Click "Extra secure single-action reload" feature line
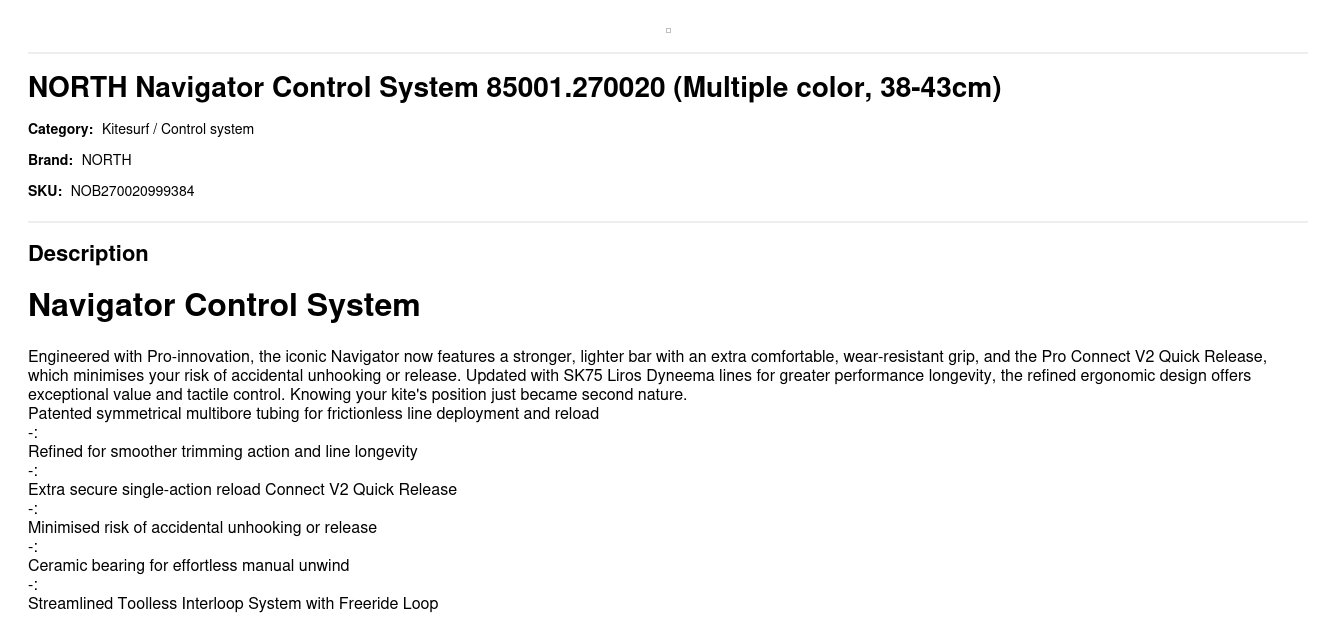 pos(242,490)
